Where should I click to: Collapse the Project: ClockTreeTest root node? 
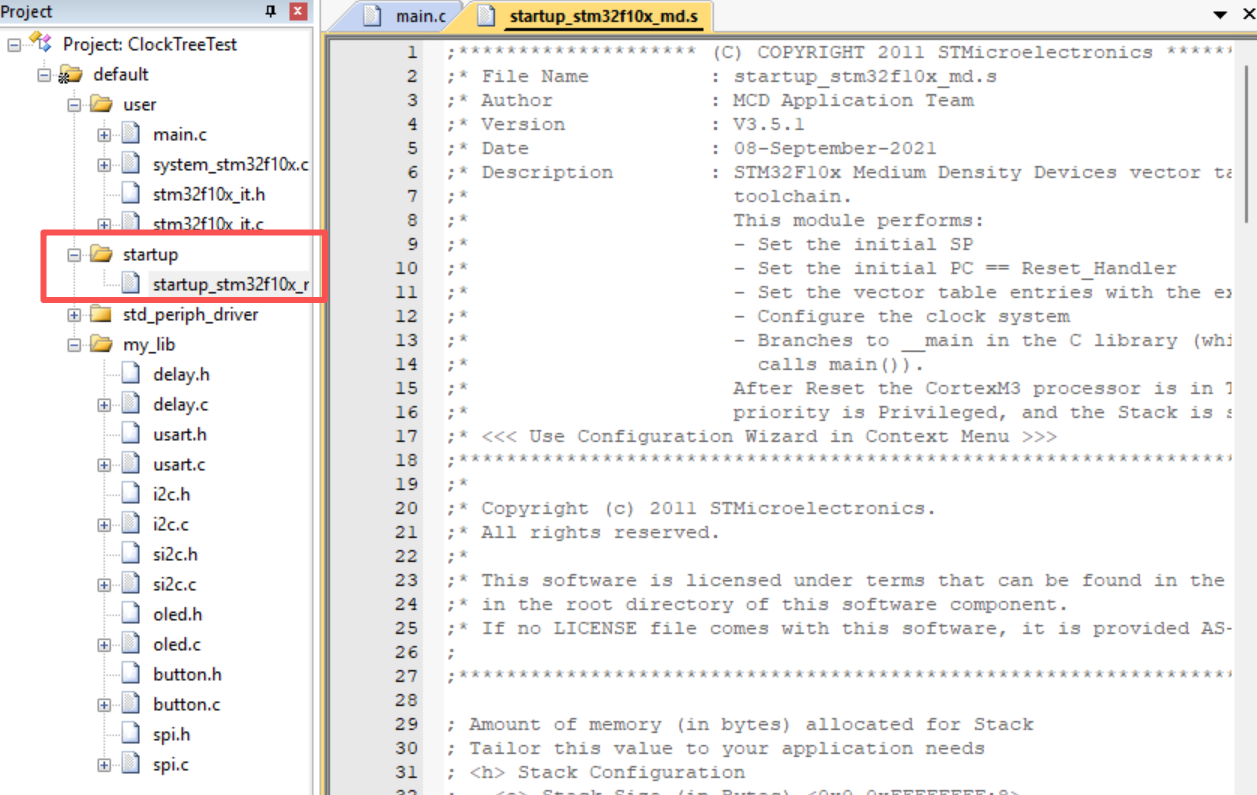point(13,44)
